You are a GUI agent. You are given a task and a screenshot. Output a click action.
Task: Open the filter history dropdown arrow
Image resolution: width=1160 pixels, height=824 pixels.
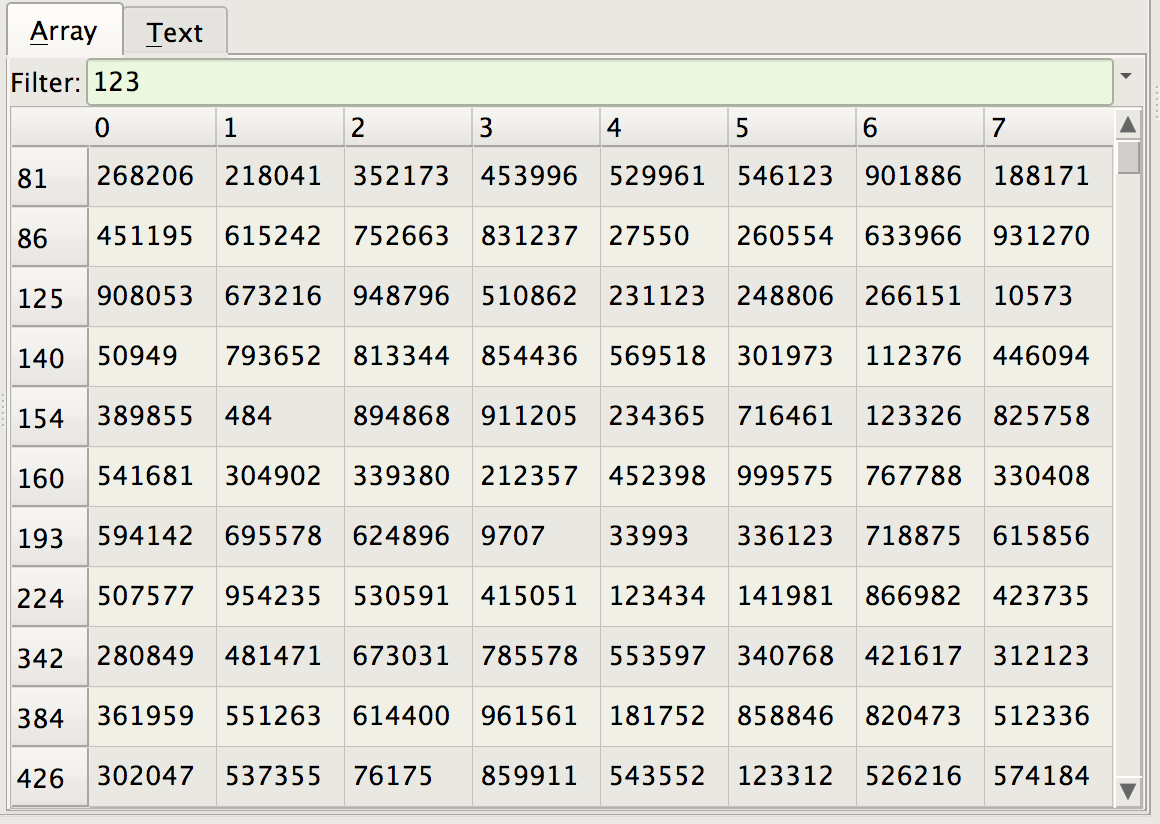tap(1126, 76)
